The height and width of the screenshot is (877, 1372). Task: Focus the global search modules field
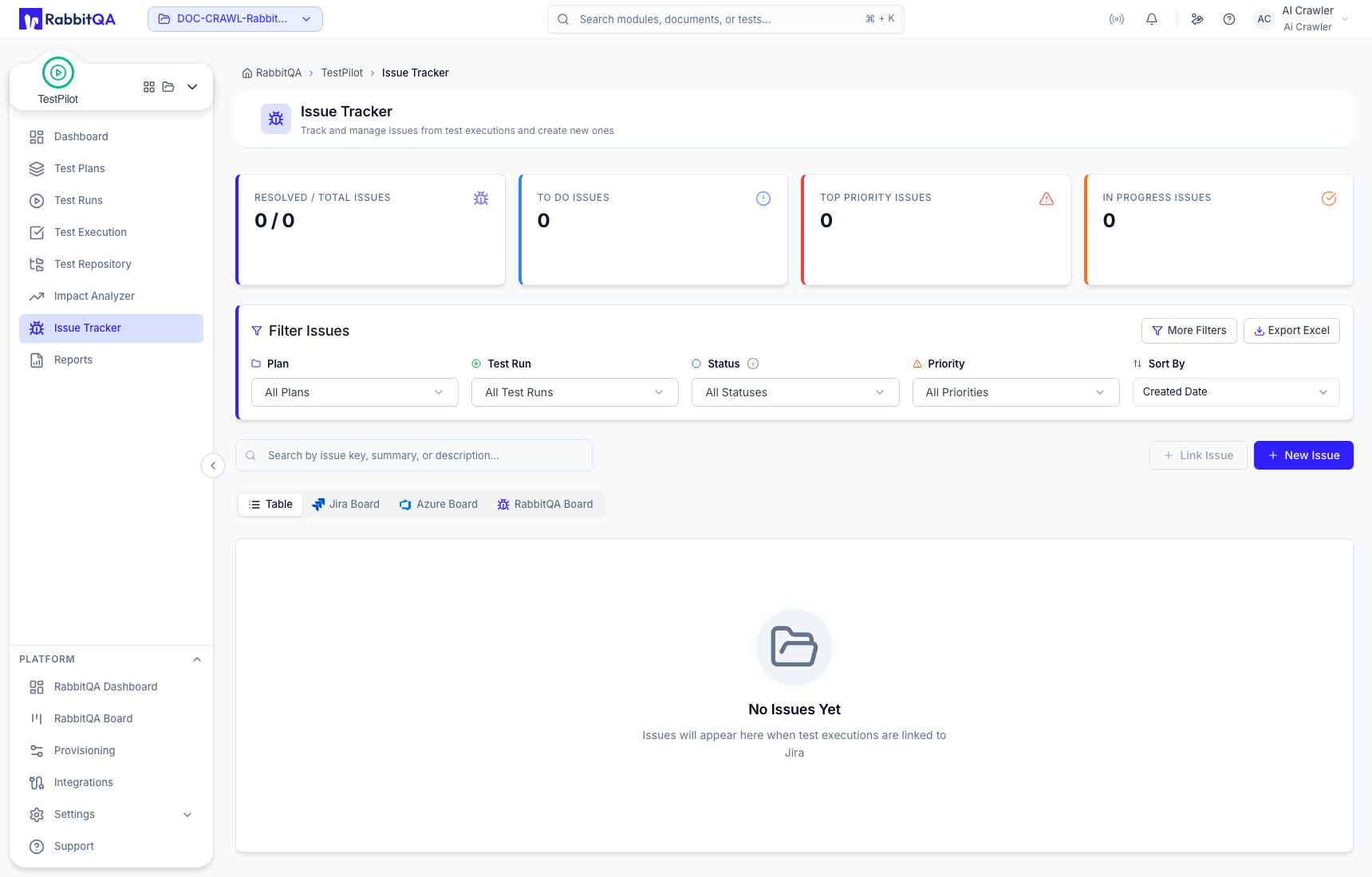[x=726, y=19]
